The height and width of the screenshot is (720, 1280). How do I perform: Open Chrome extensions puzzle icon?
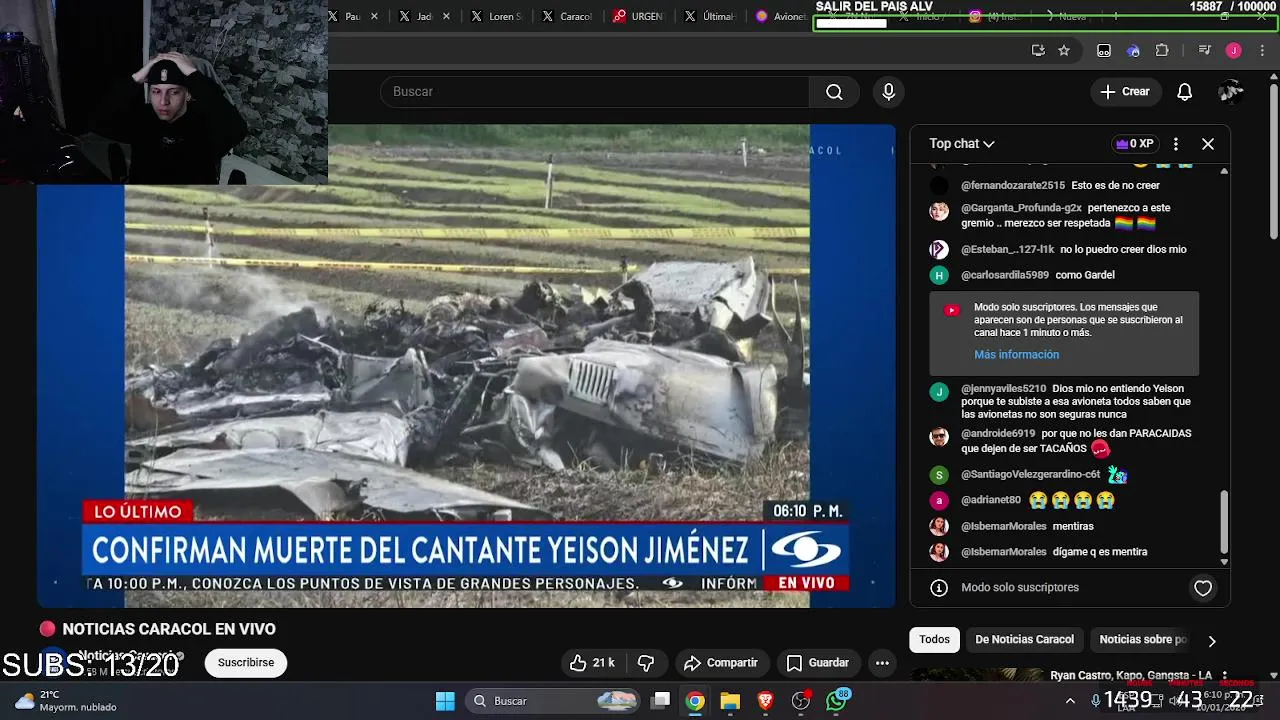click(1162, 51)
